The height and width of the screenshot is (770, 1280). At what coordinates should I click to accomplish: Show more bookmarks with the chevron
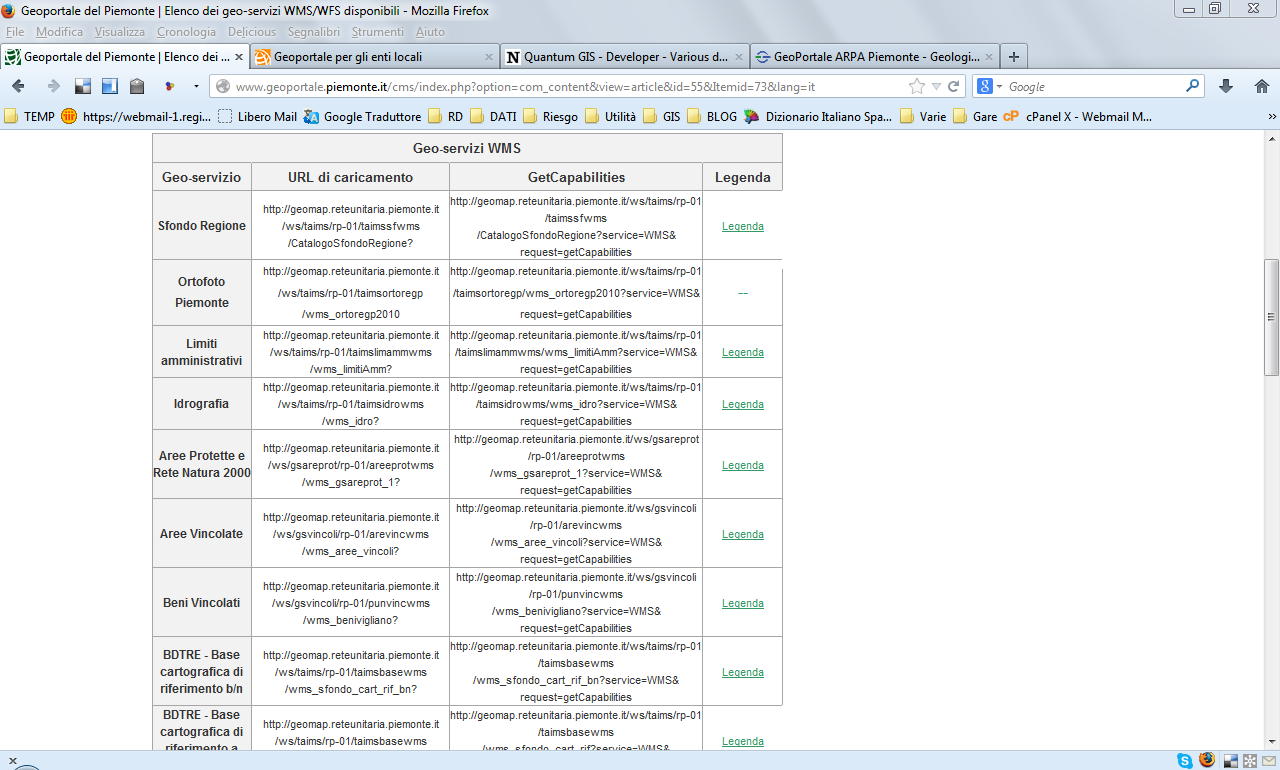coord(1272,117)
